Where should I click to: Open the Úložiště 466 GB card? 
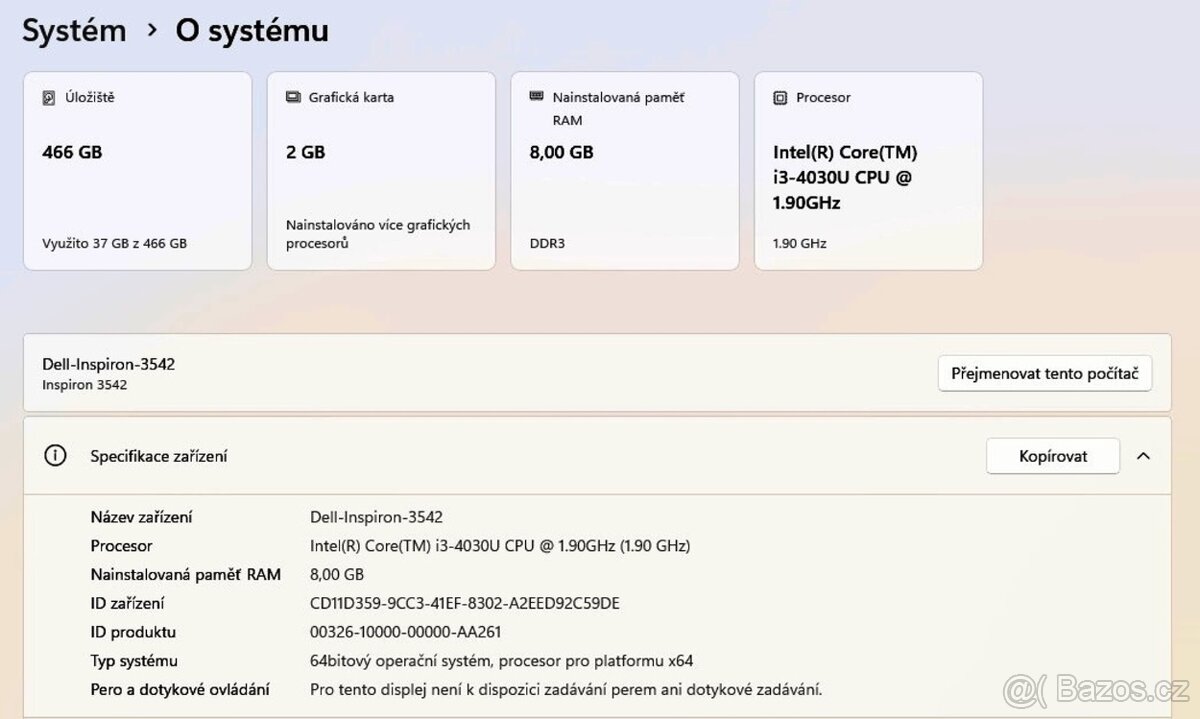click(x=138, y=171)
